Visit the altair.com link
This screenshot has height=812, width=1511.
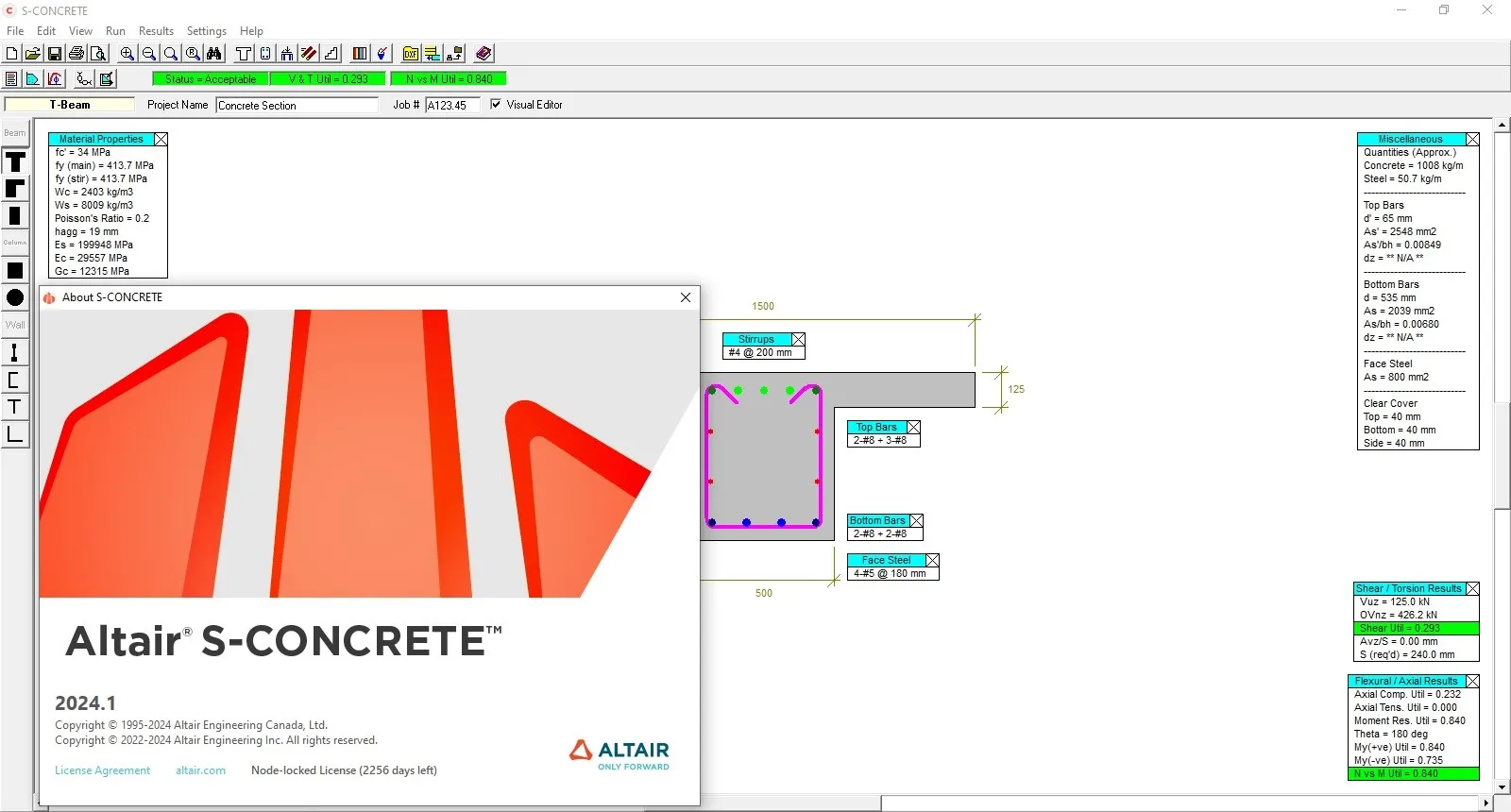(200, 770)
